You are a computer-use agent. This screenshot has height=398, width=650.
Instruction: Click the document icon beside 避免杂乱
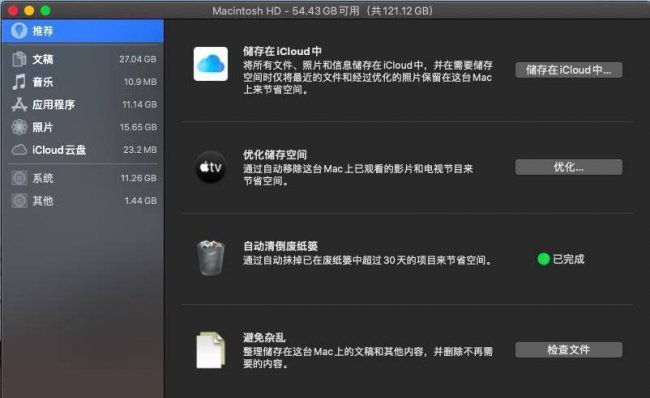tap(211, 350)
